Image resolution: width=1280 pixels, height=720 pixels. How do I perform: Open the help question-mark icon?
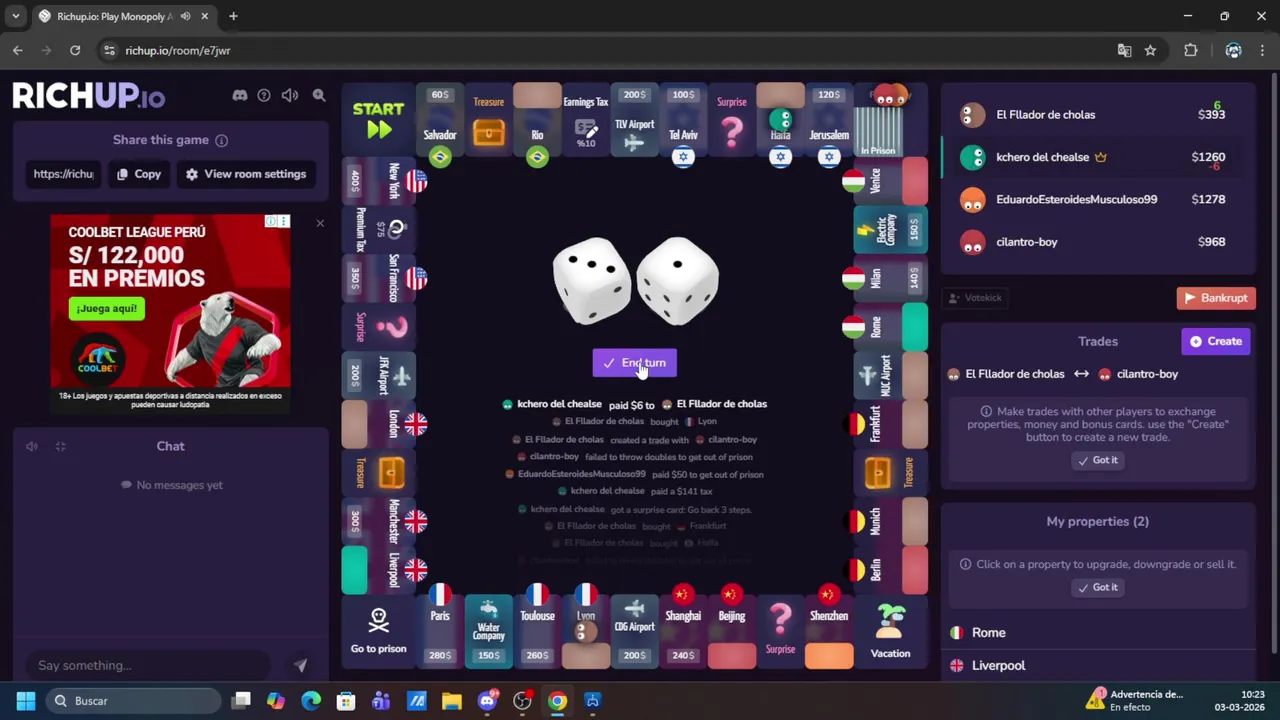tap(264, 95)
